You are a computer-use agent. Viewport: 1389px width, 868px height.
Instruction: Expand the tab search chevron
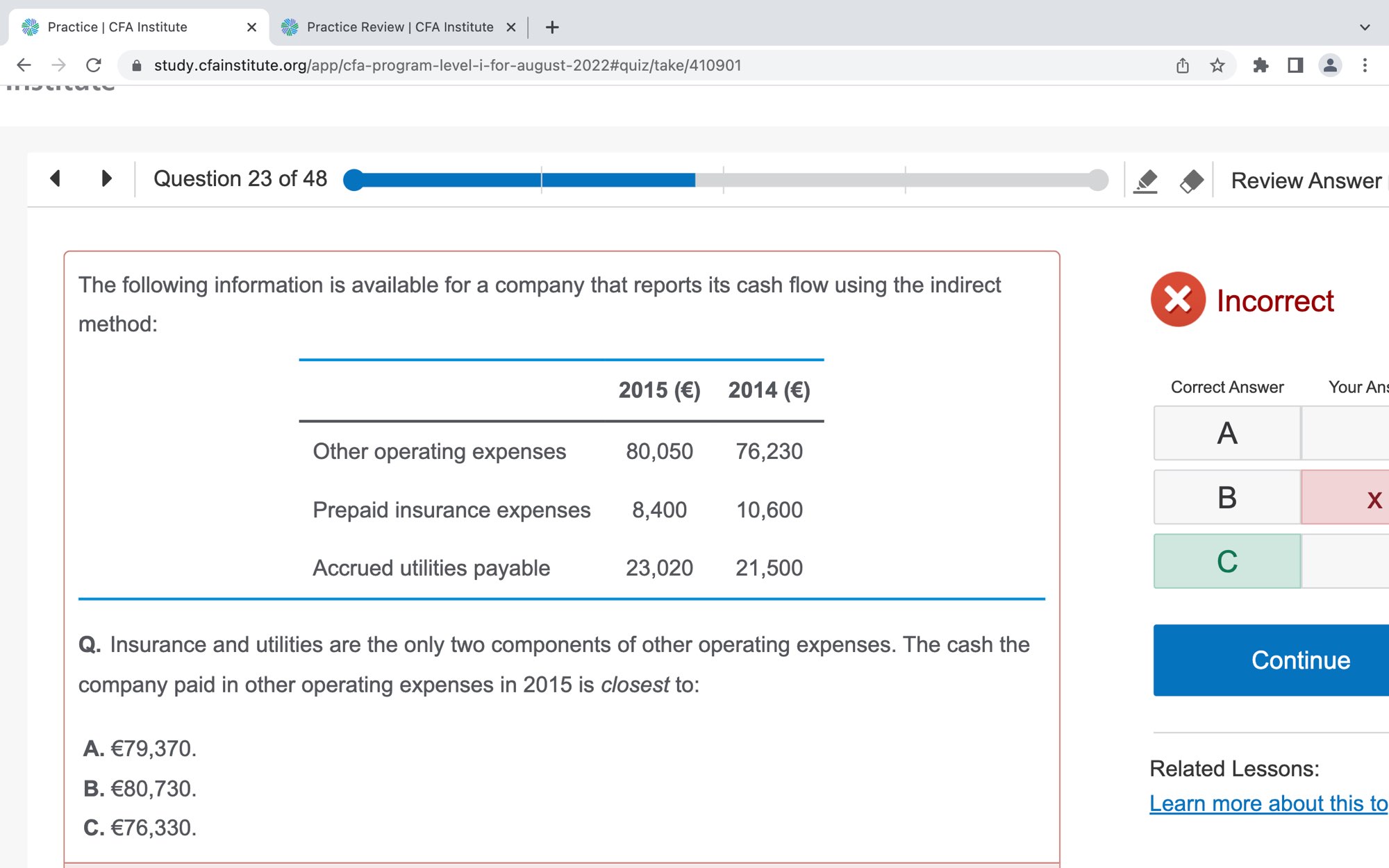[1365, 28]
